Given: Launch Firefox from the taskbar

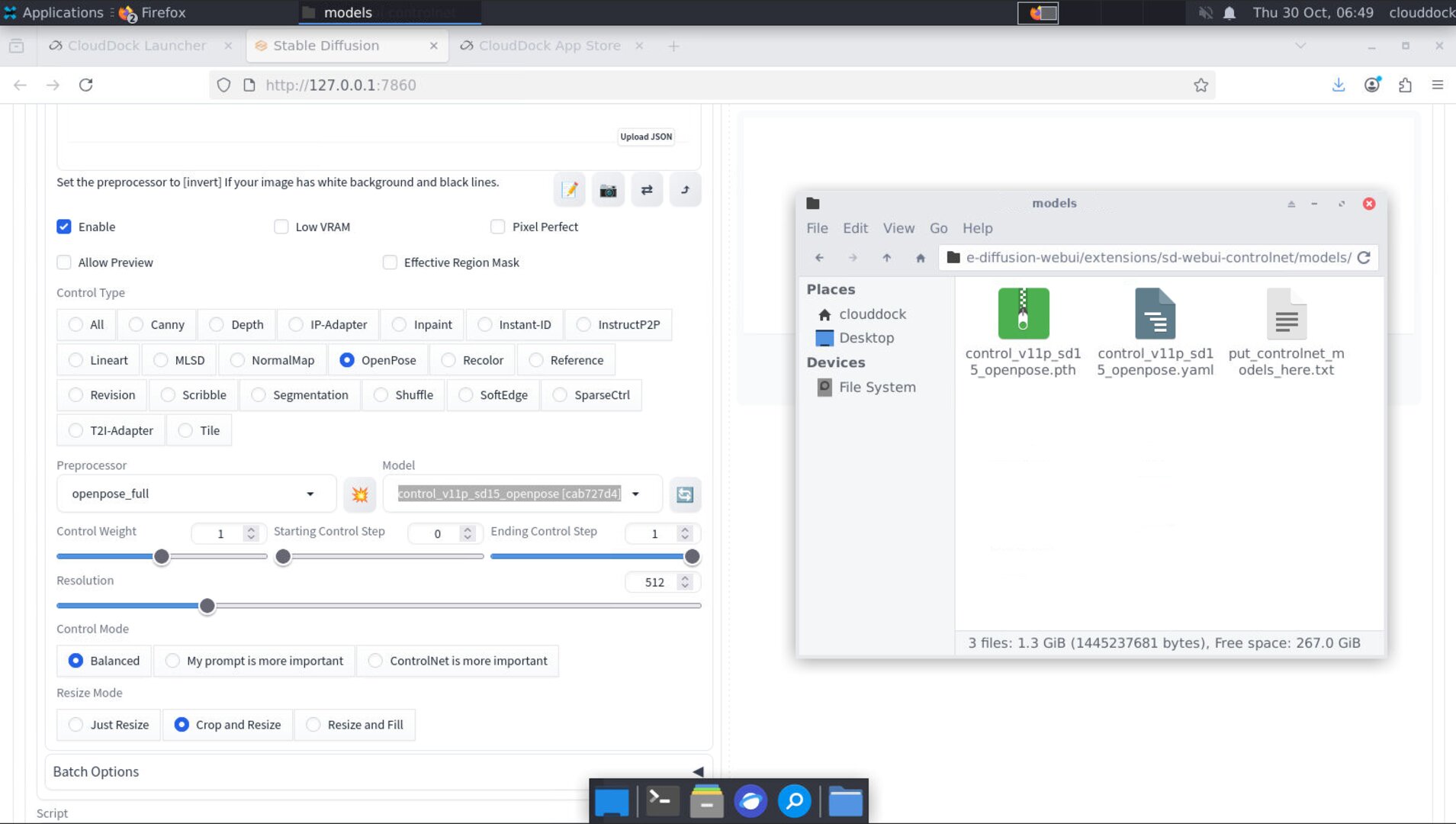Looking at the screenshot, I should (750, 801).
